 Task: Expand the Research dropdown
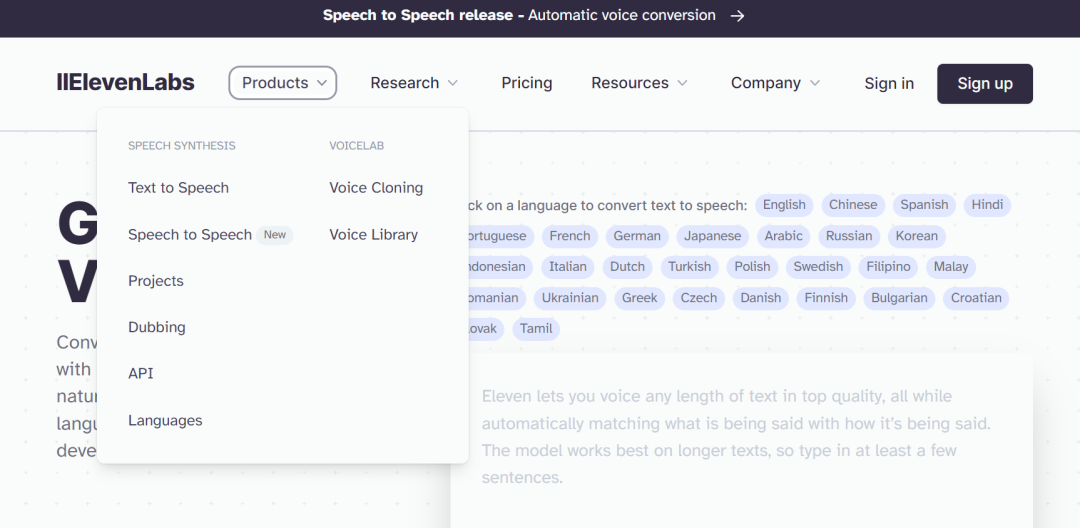click(x=414, y=83)
